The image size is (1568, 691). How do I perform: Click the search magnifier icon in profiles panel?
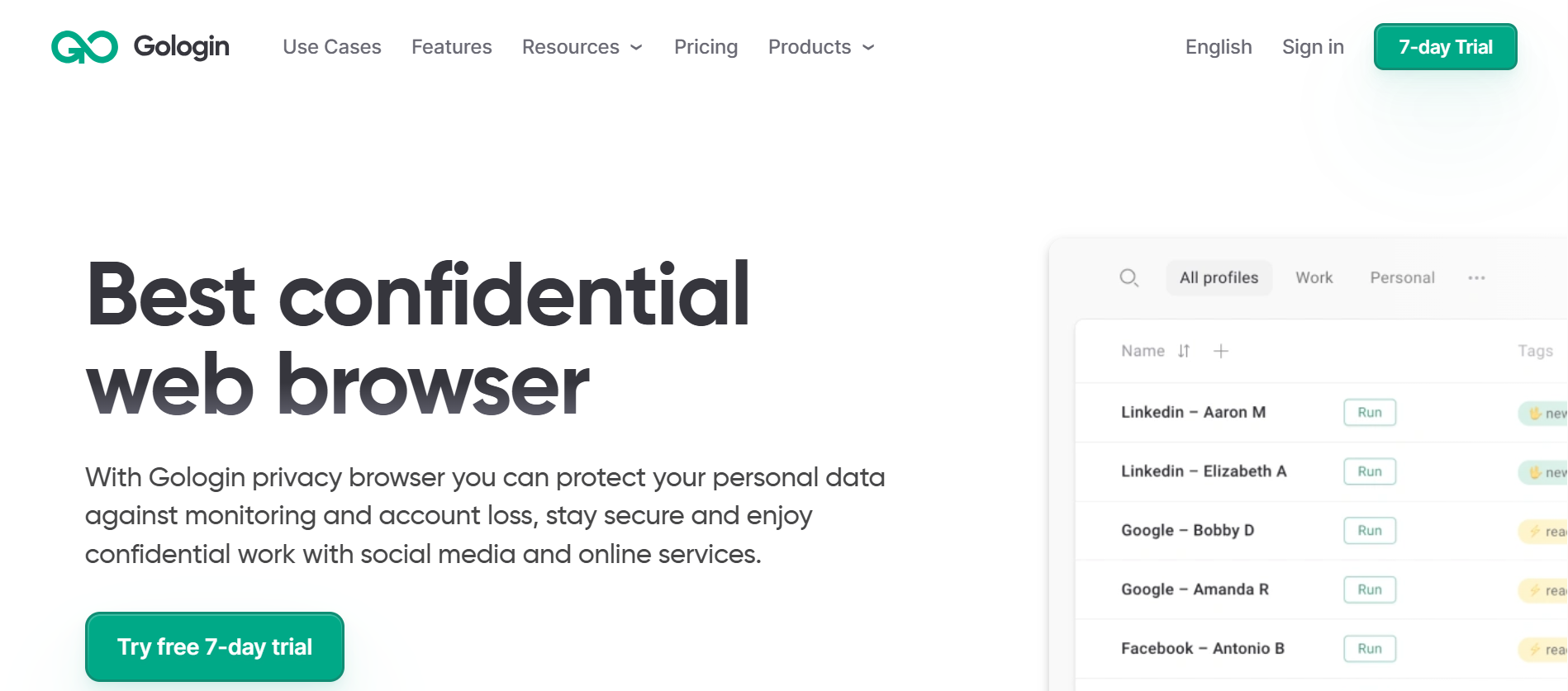click(1128, 278)
